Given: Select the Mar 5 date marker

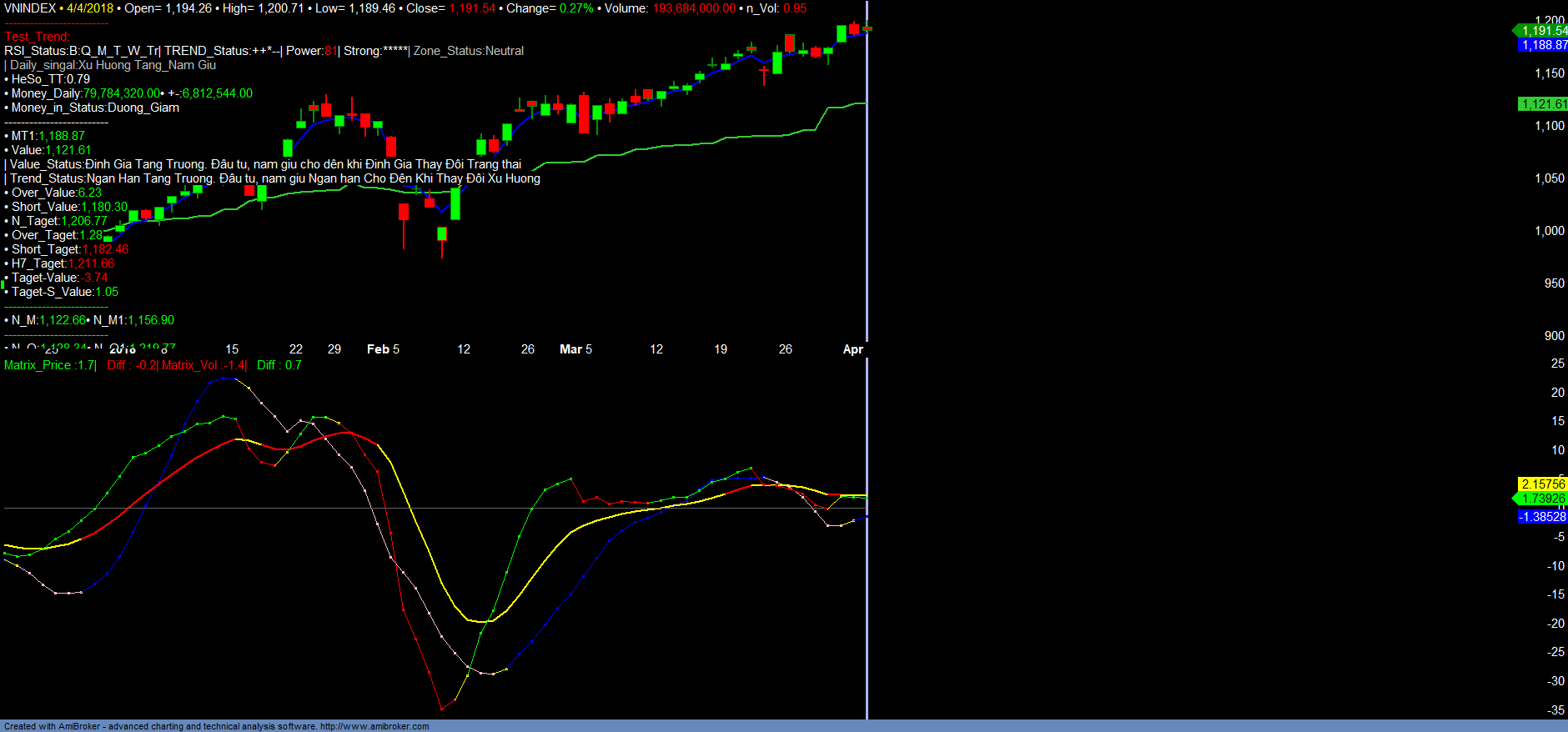Looking at the screenshot, I should [575, 349].
